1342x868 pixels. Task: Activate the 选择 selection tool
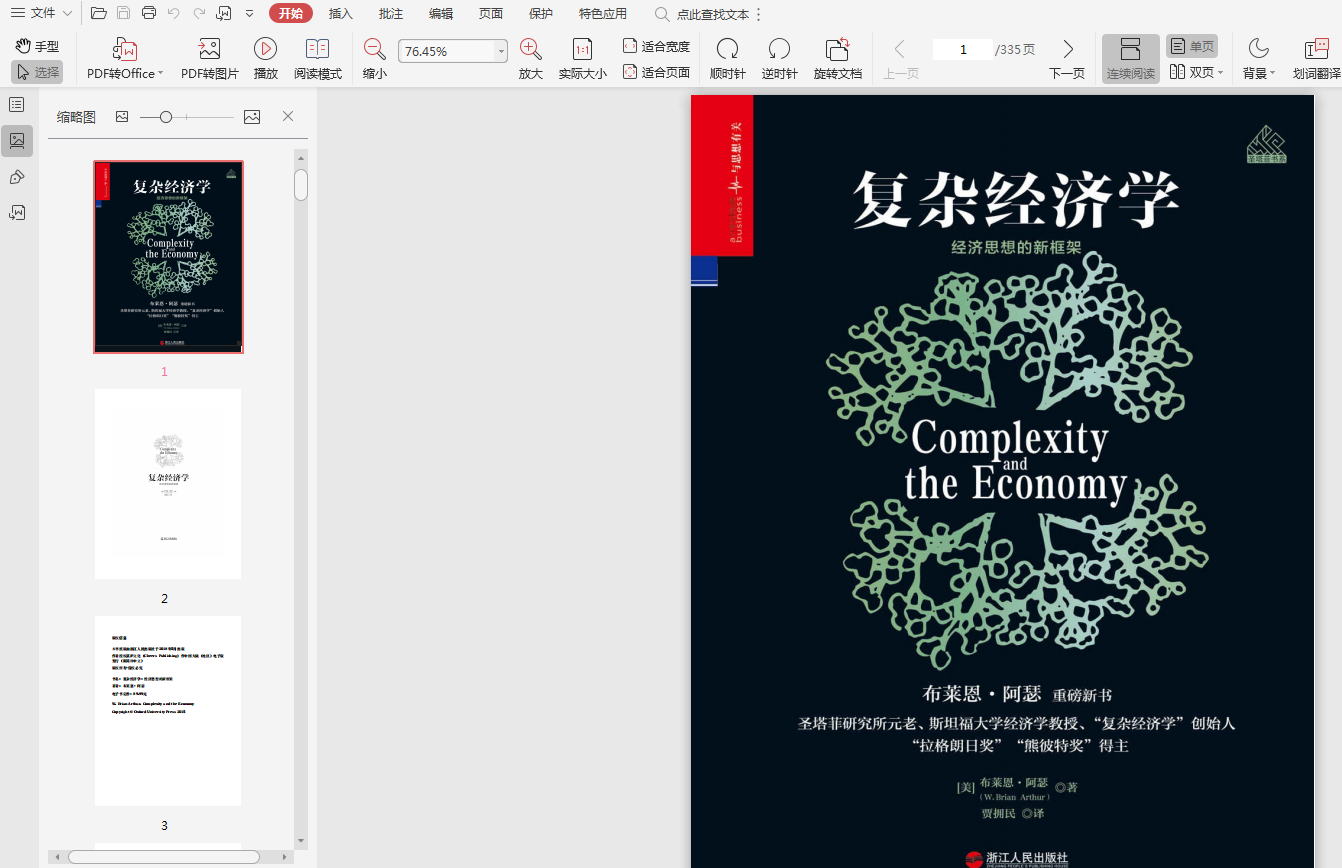[x=37, y=72]
